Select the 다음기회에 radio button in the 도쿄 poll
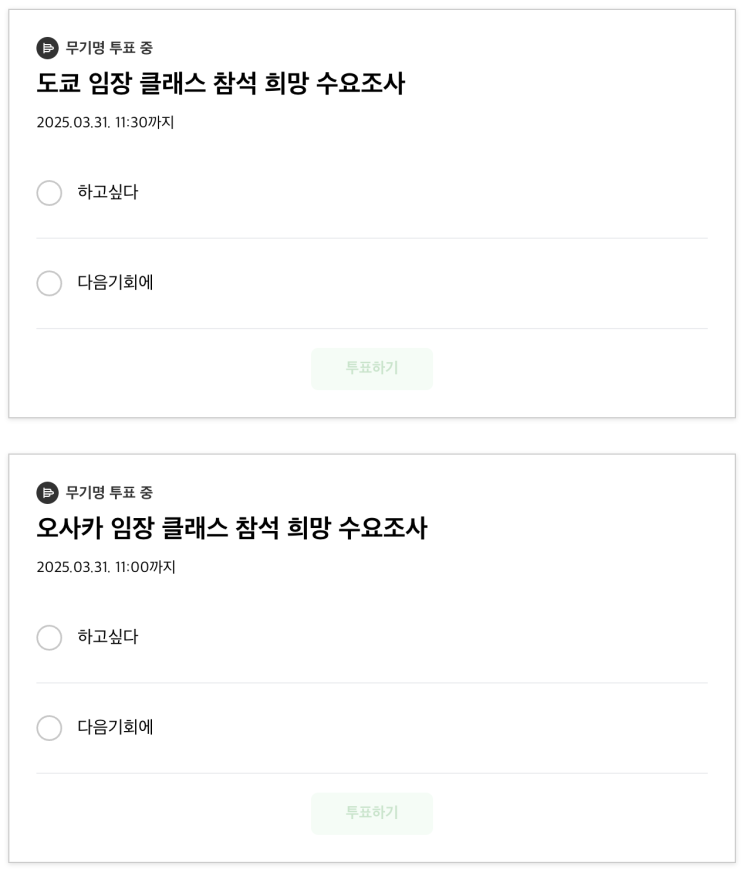743x873 pixels. point(49,283)
